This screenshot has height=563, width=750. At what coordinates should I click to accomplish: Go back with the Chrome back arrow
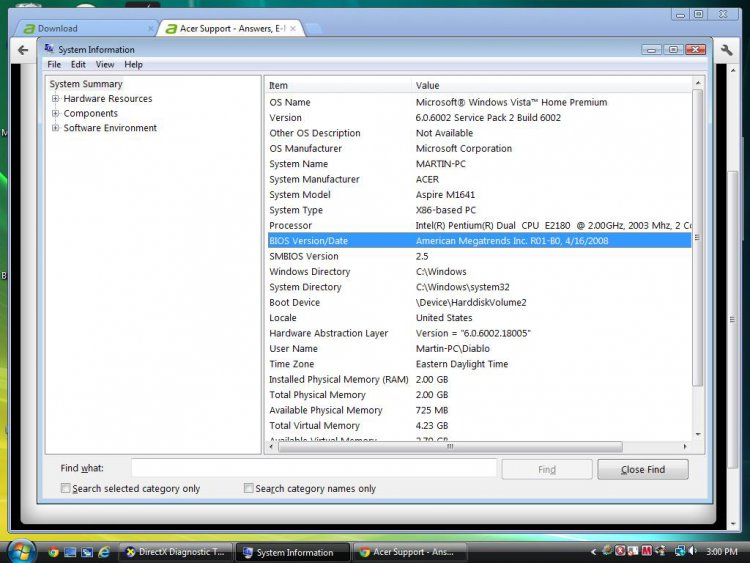point(22,50)
